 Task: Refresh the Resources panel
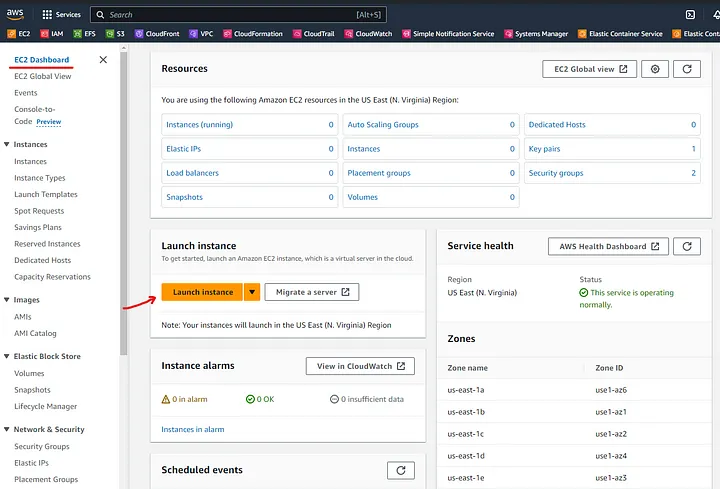687,69
